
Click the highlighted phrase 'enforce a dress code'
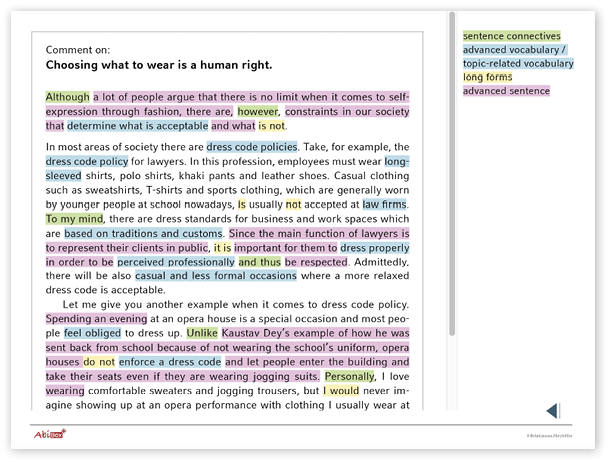[170, 361]
